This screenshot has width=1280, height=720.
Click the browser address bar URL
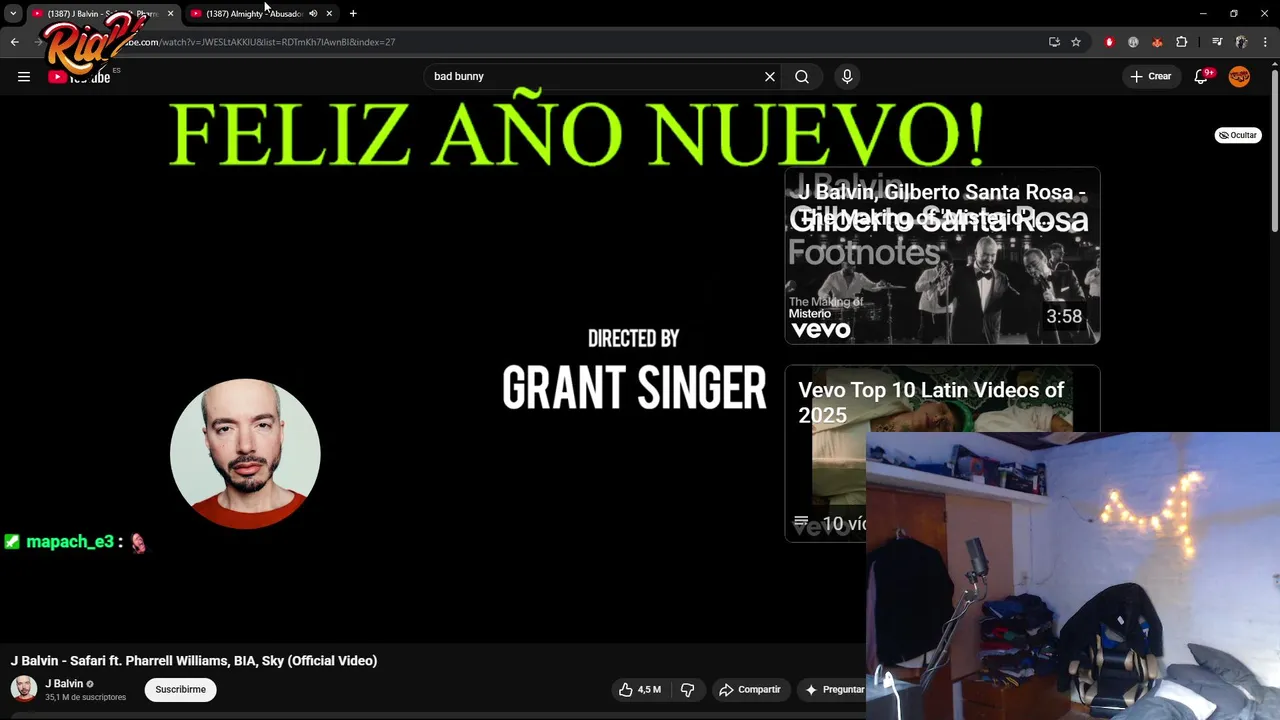point(260,42)
